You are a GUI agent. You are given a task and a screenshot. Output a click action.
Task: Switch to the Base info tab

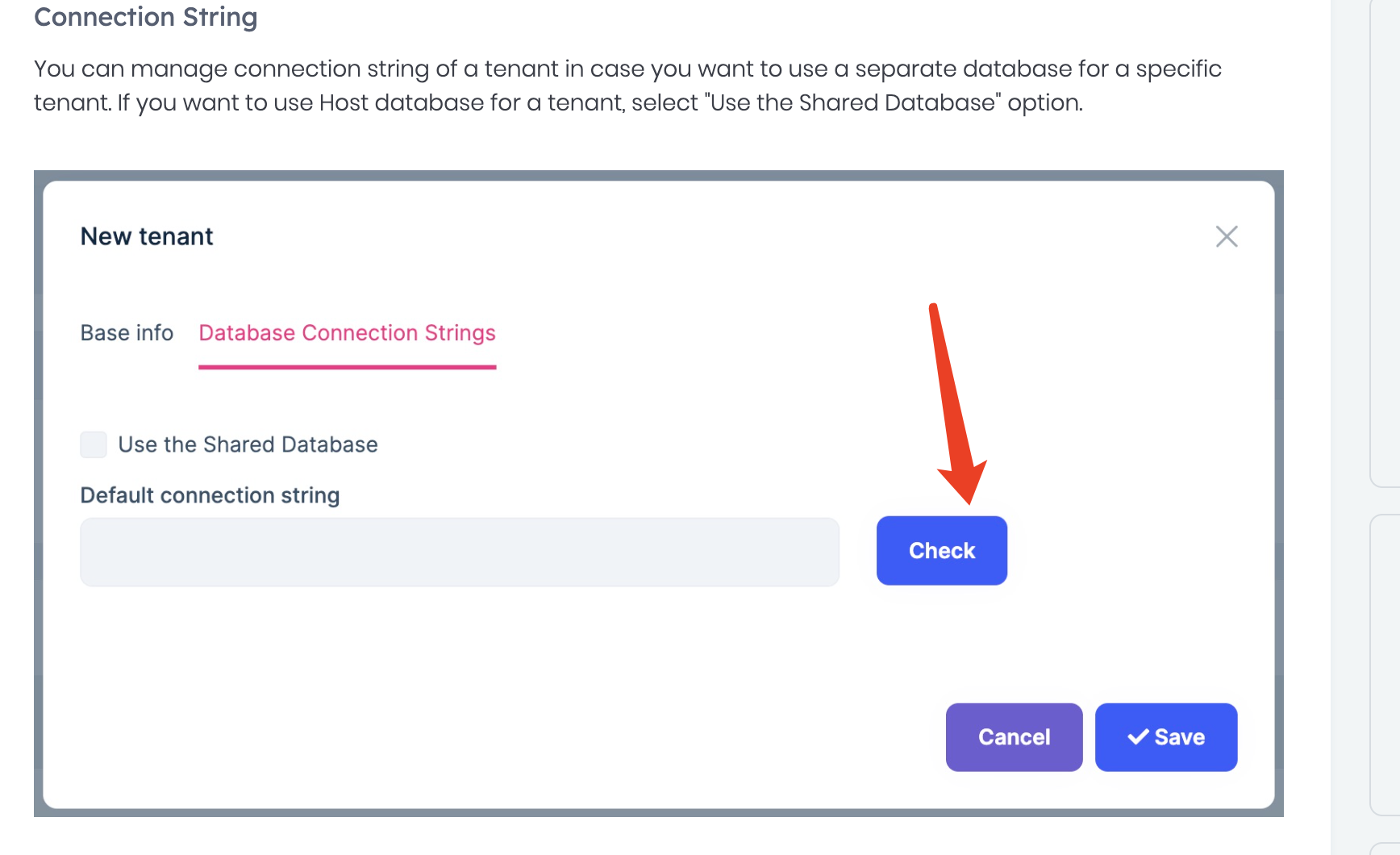click(x=127, y=333)
